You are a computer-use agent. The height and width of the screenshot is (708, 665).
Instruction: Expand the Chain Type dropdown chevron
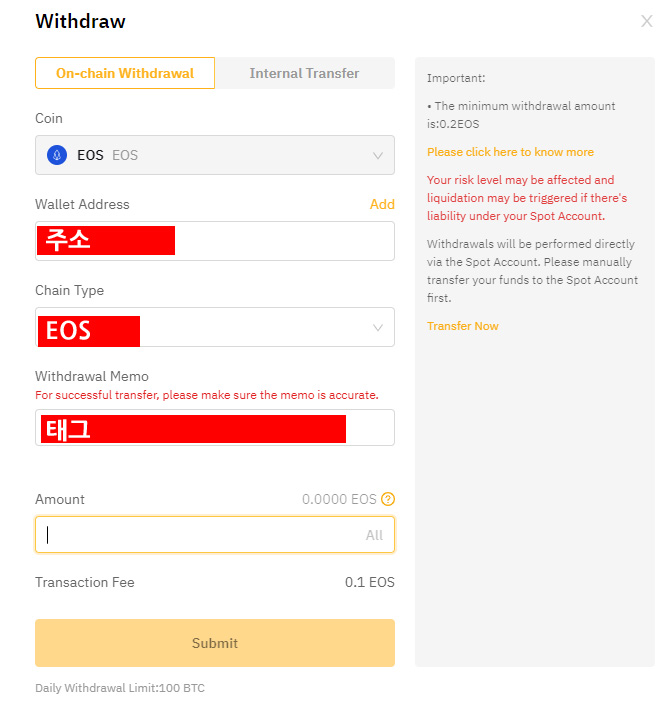point(378,328)
